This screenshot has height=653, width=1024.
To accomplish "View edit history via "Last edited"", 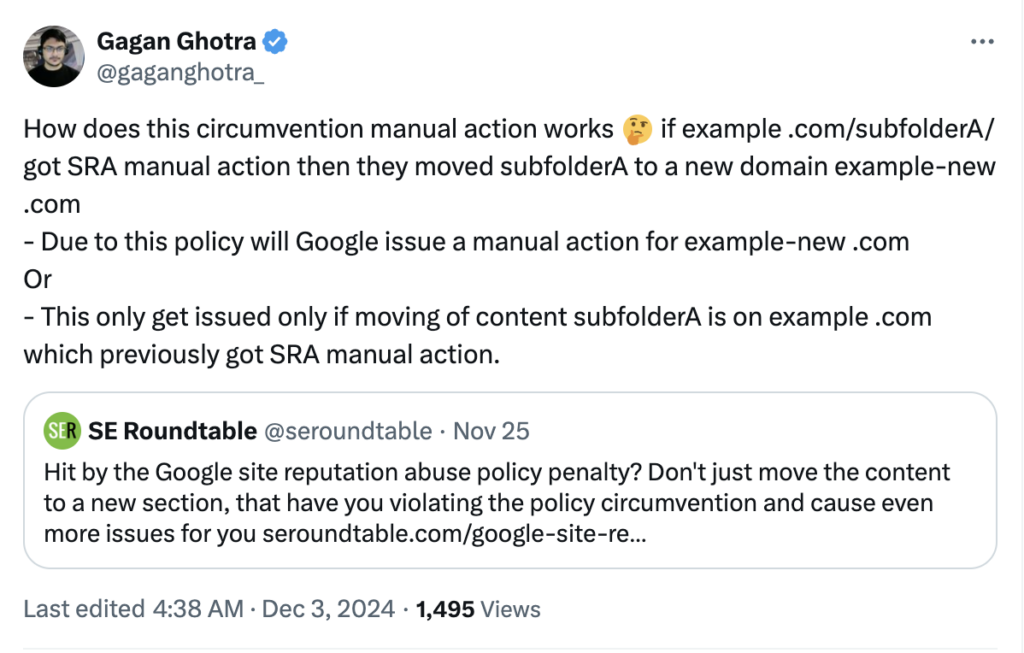I will [82, 609].
